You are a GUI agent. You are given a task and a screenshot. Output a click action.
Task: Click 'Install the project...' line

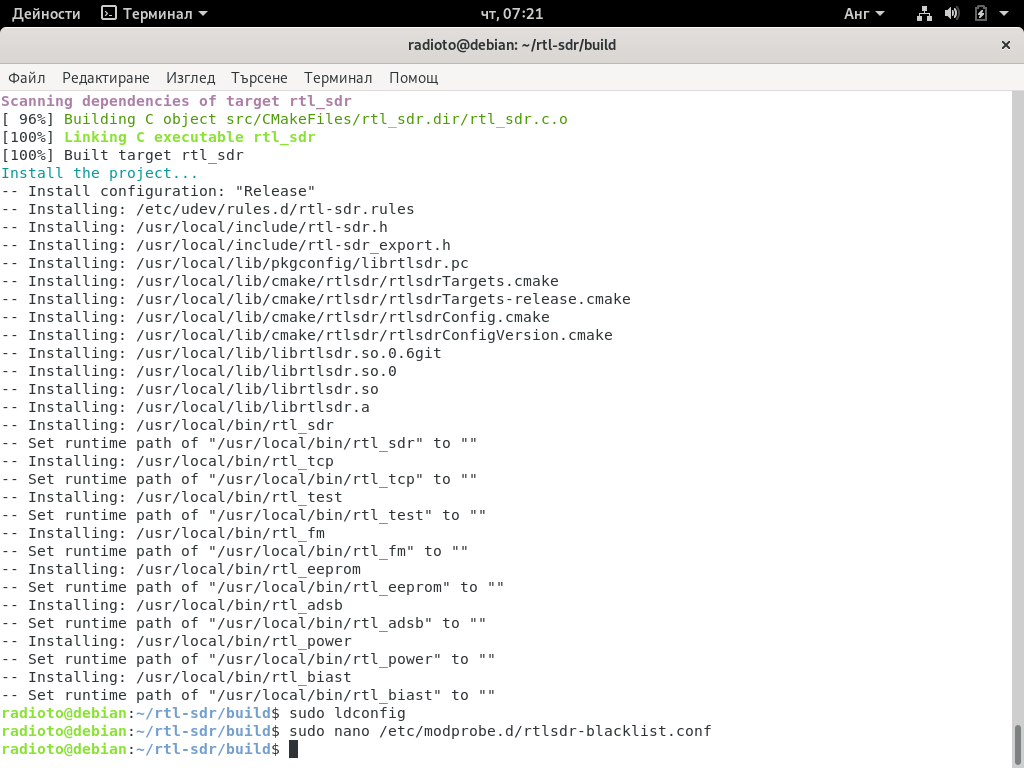click(99, 173)
